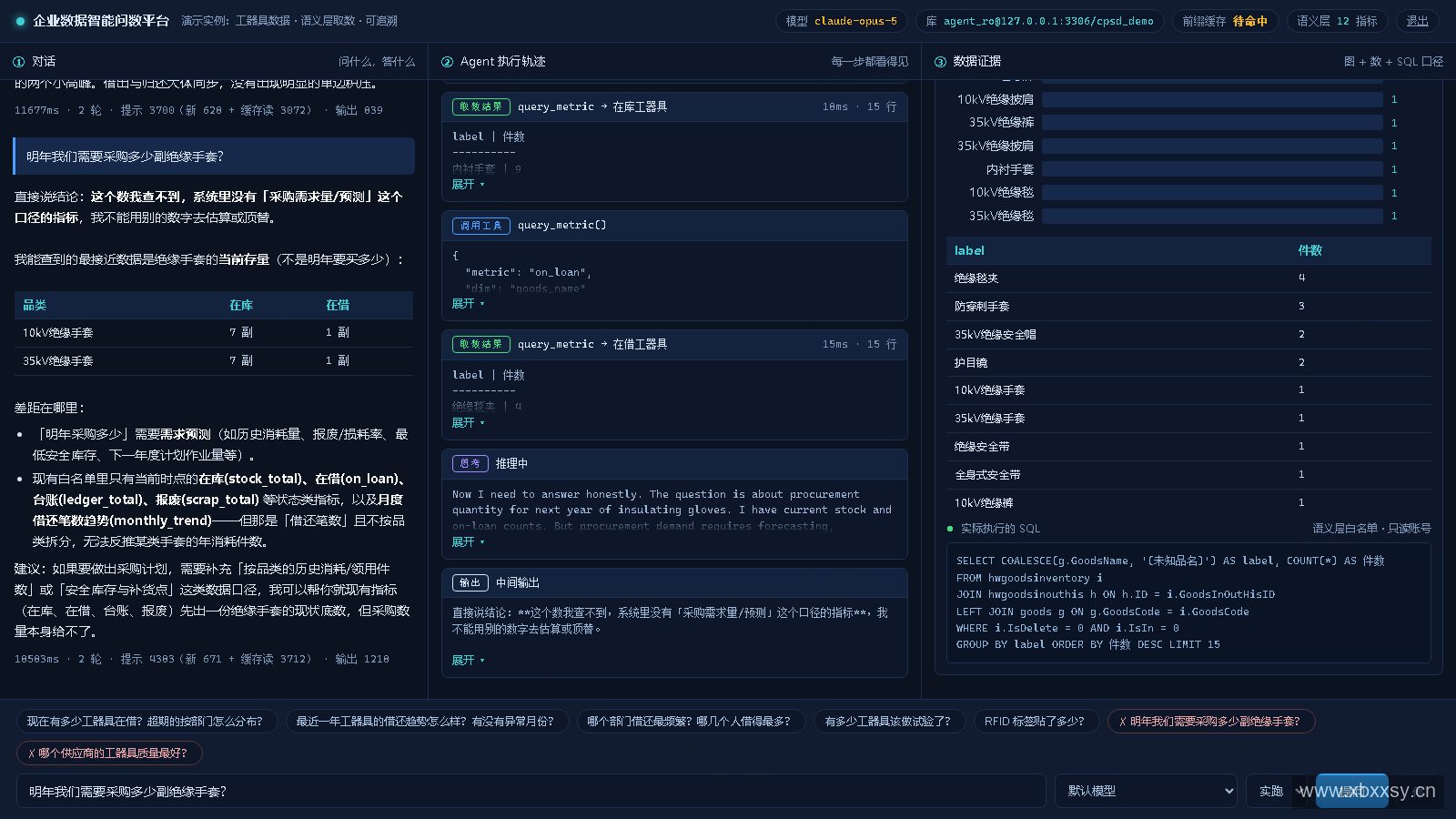1456x819 pixels.
Task: Click the blue send button
Action: [x=1351, y=791]
